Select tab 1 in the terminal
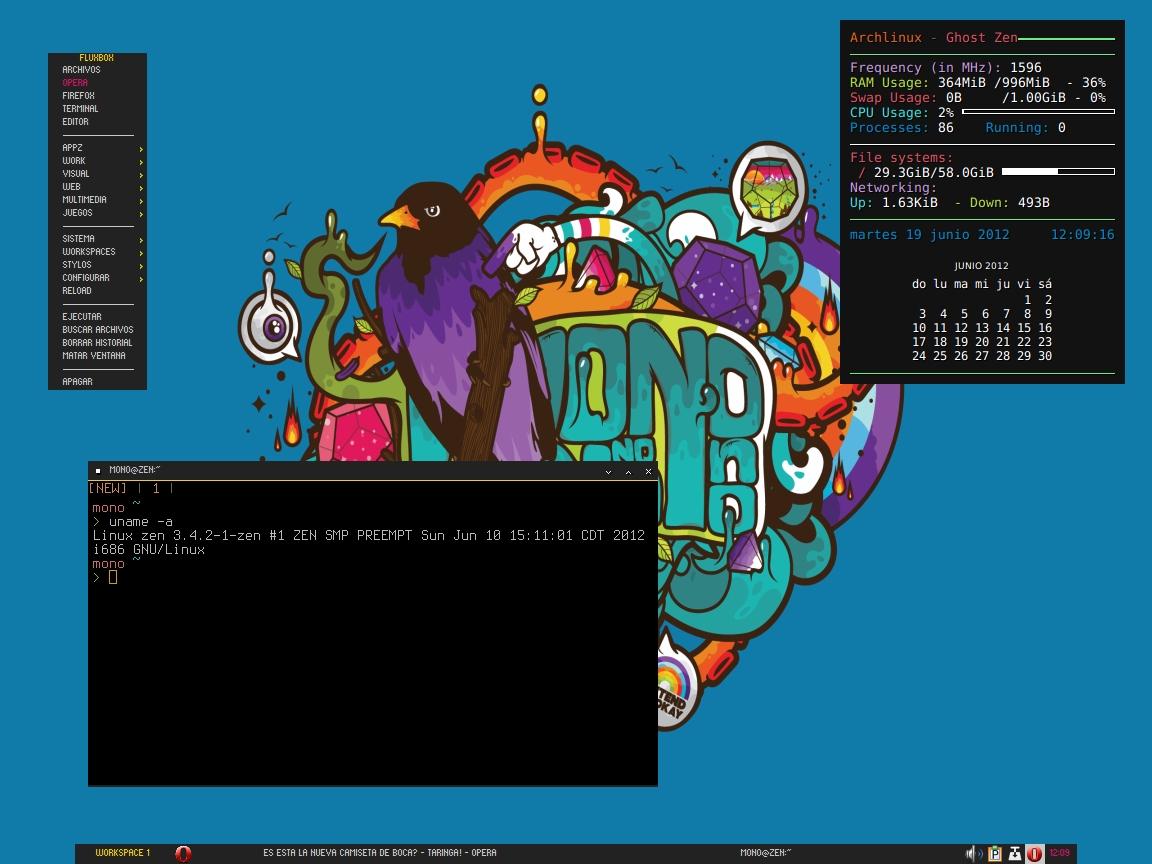1152x864 pixels. [156, 489]
